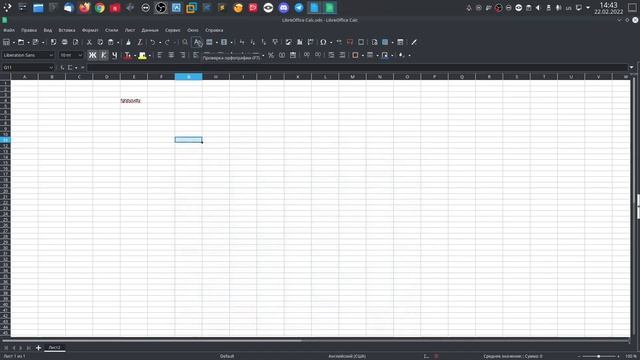
Task: Click the formula input line
Action: 357,67
